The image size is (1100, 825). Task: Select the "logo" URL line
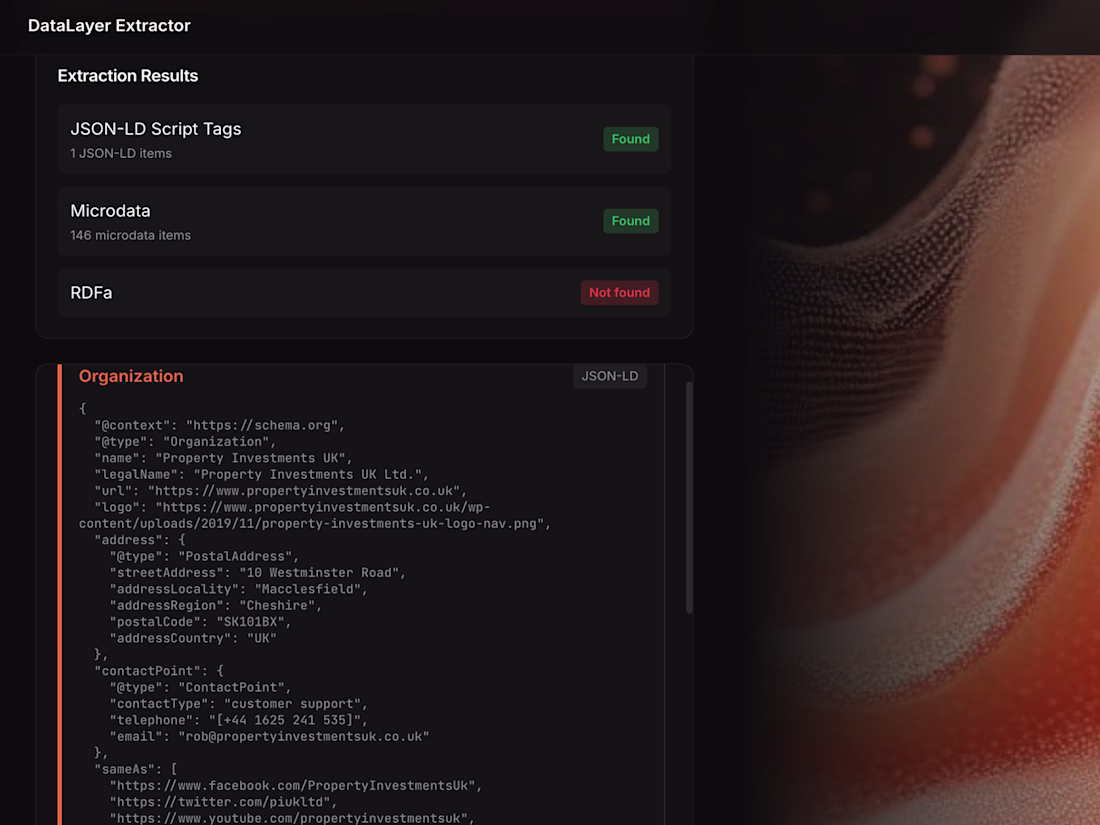pos(292,507)
